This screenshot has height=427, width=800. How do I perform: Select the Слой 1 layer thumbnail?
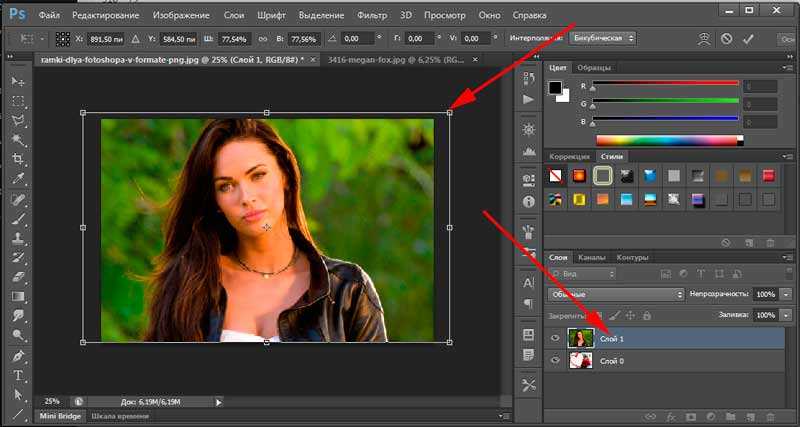click(581, 338)
